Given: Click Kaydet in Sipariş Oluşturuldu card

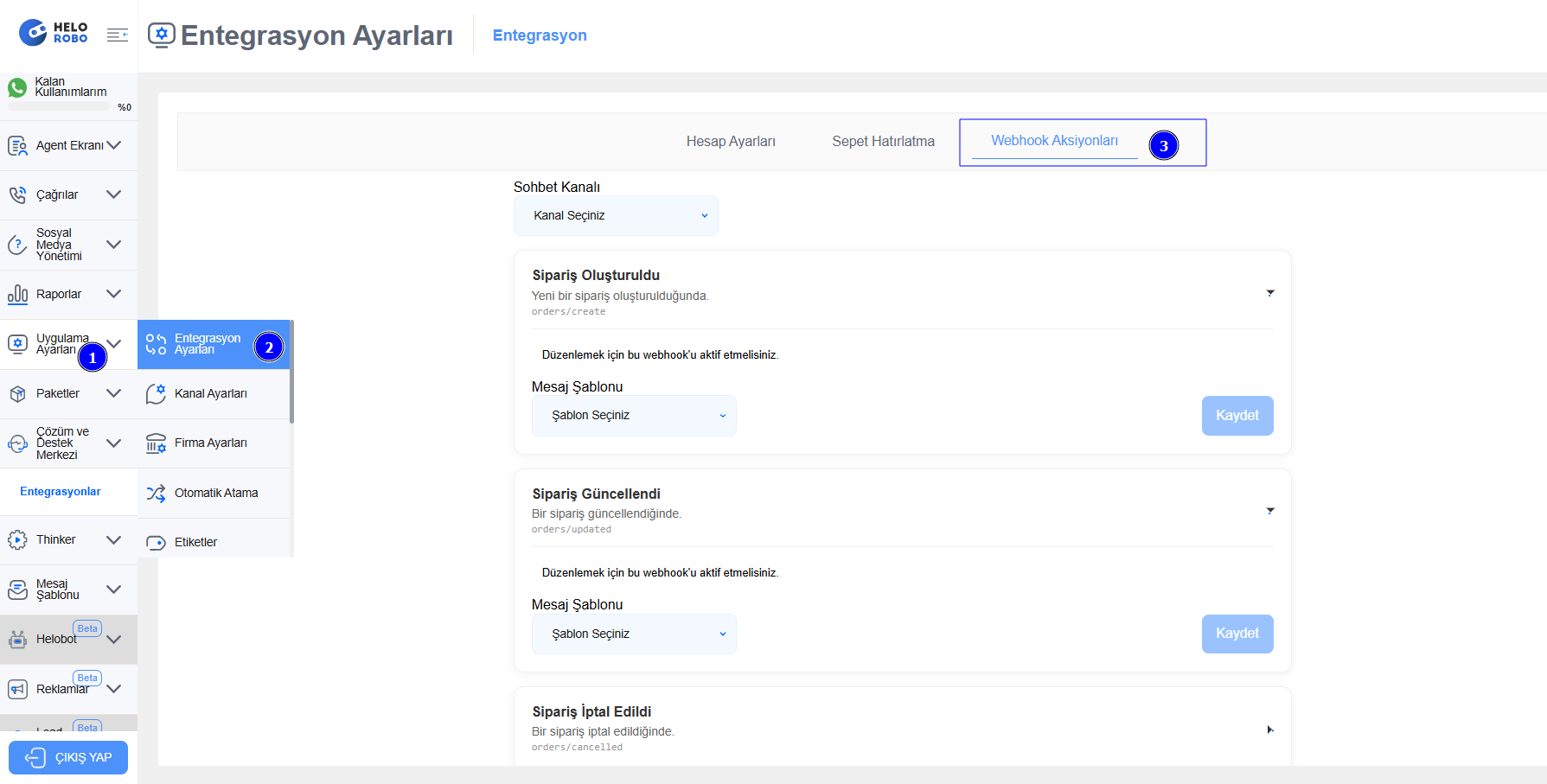Looking at the screenshot, I should (1237, 416).
